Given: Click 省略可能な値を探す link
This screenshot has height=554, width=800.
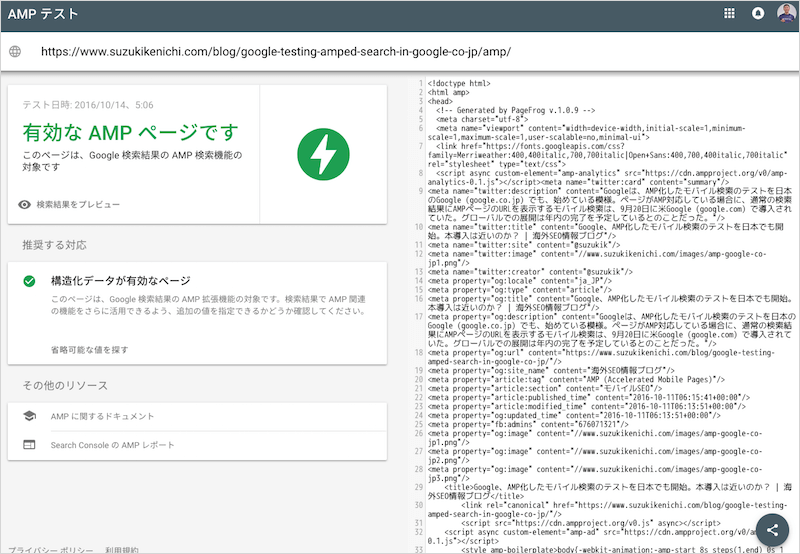Looking at the screenshot, I should pos(89,350).
